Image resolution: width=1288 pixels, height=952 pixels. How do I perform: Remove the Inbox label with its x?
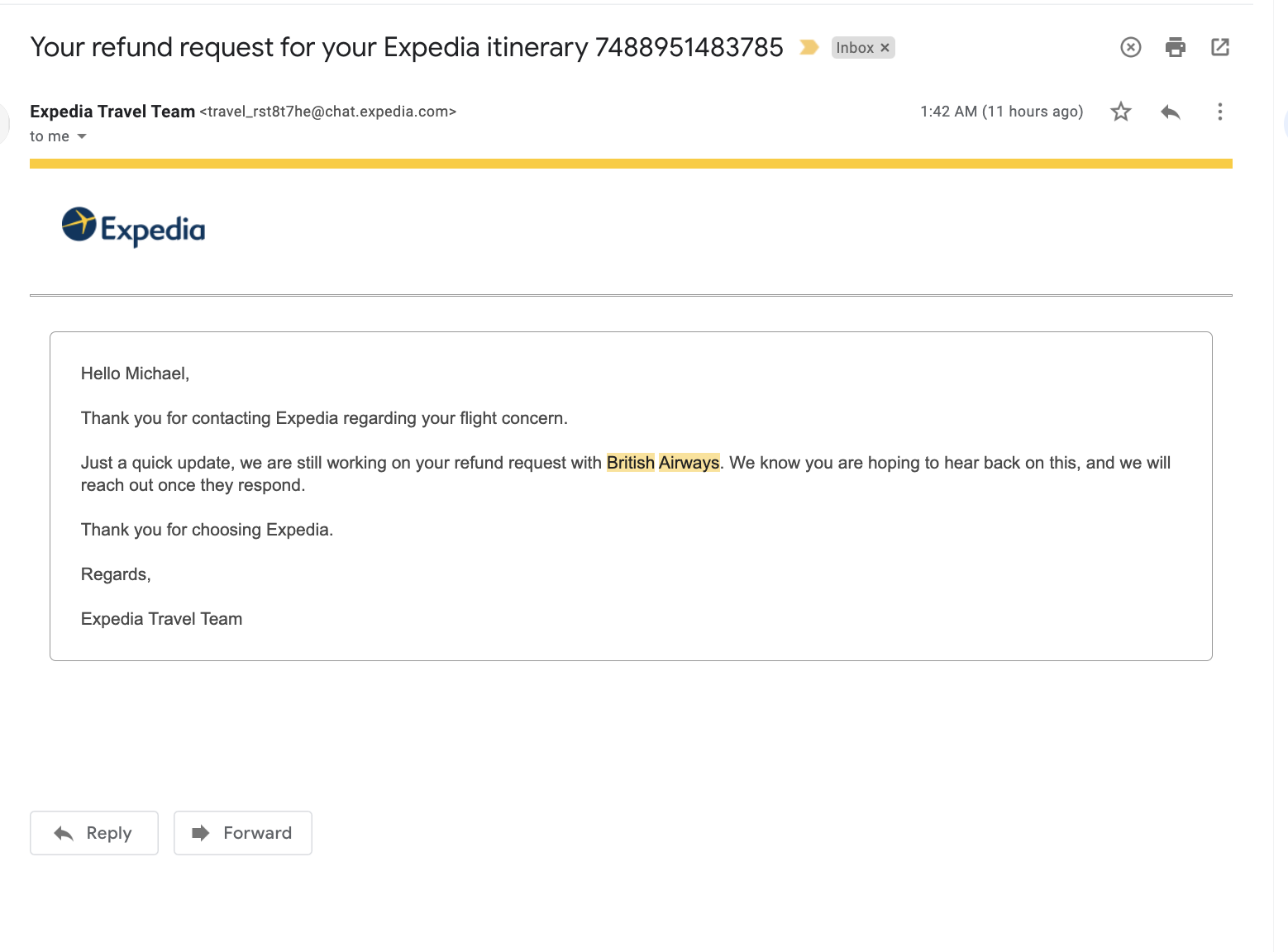click(x=885, y=47)
